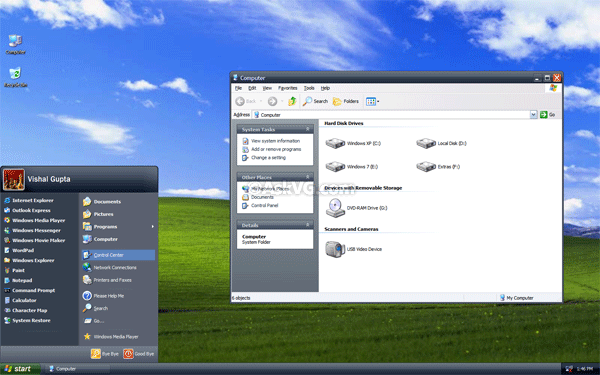Launch Notepad from Start menu
600x375 pixels.
pos(18,280)
